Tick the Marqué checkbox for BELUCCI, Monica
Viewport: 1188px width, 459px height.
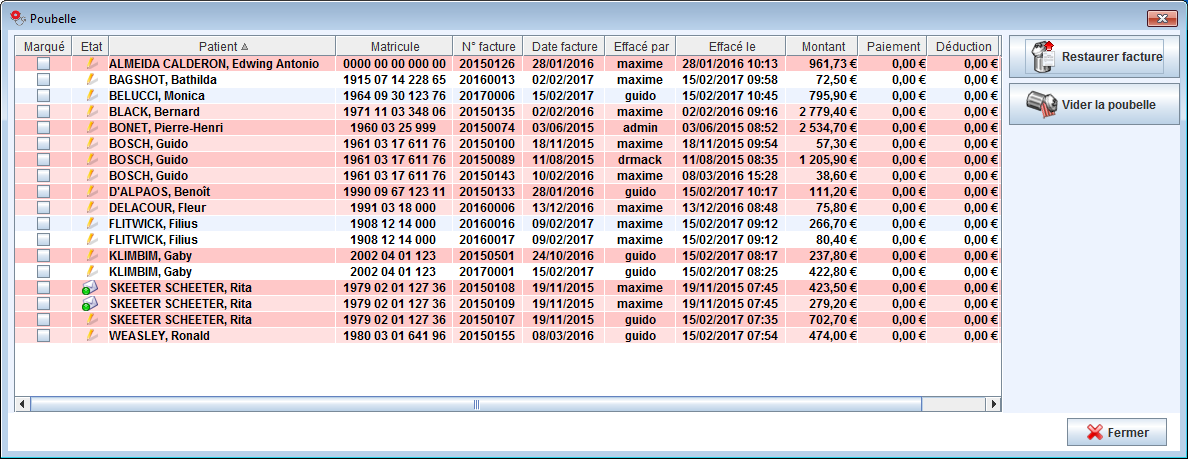pos(43,96)
